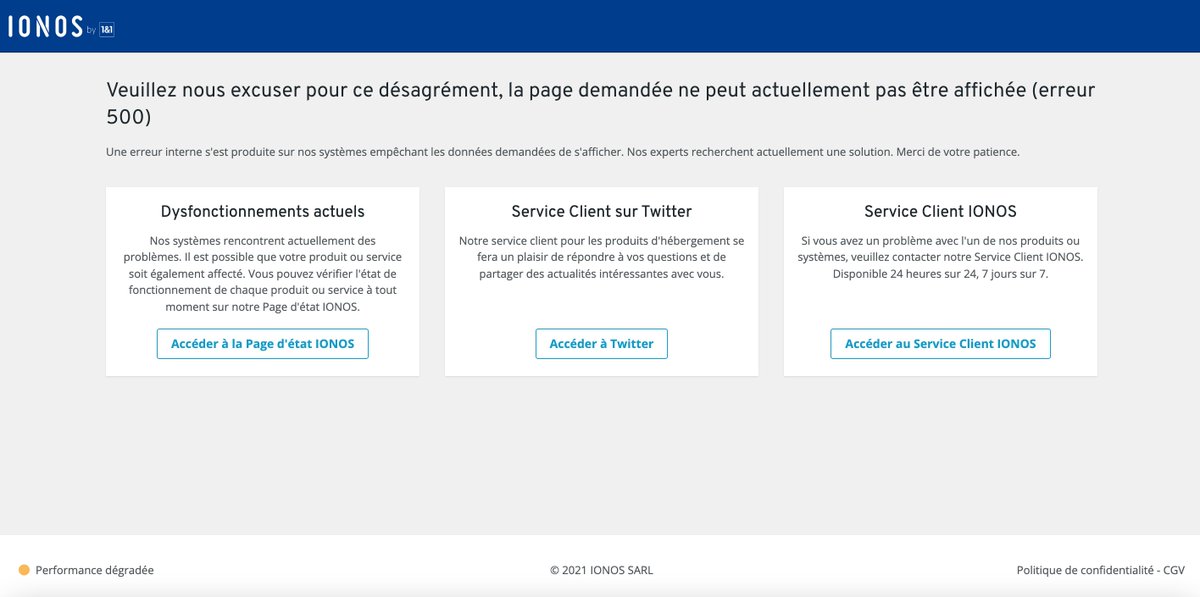Click the error 500 apology headline
The width and height of the screenshot is (1200, 597).
click(x=601, y=103)
